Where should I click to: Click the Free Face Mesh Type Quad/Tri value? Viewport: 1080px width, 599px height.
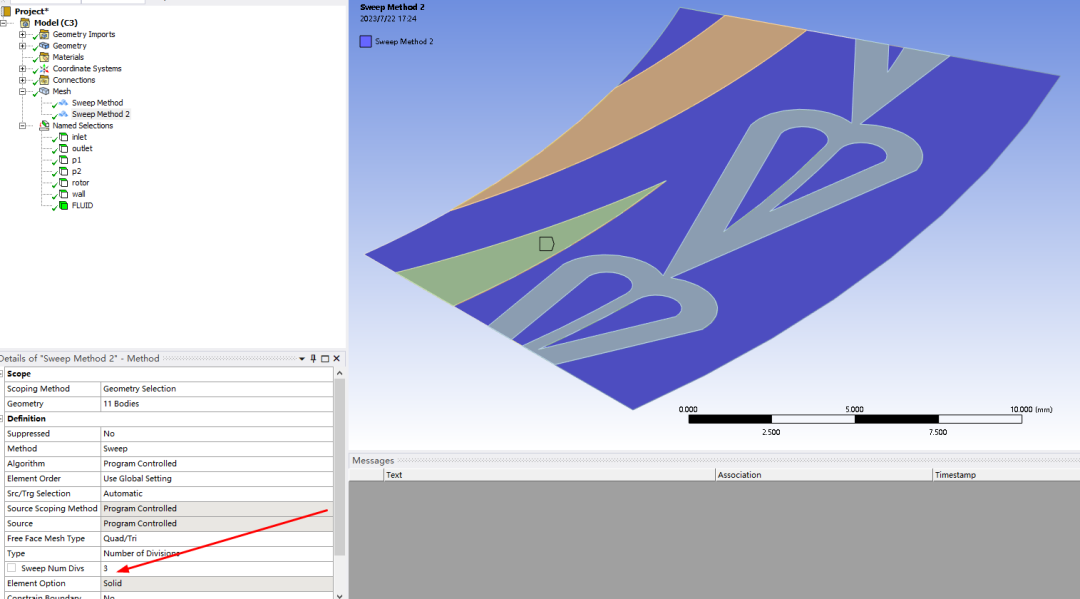point(217,538)
